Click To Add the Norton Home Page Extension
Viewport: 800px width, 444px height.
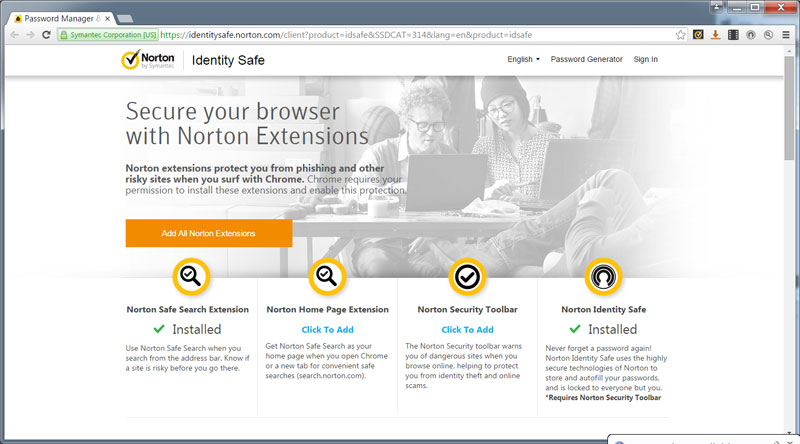(327, 330)
